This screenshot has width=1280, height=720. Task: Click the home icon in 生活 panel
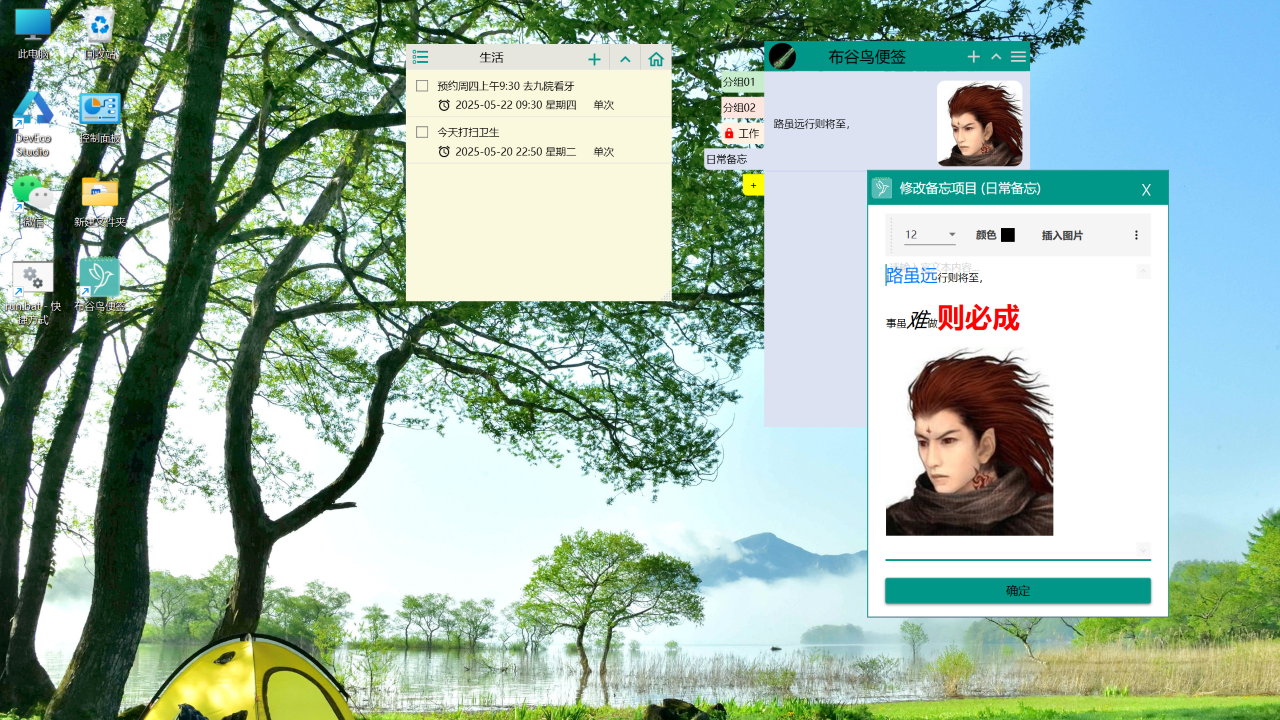(656, 59)
